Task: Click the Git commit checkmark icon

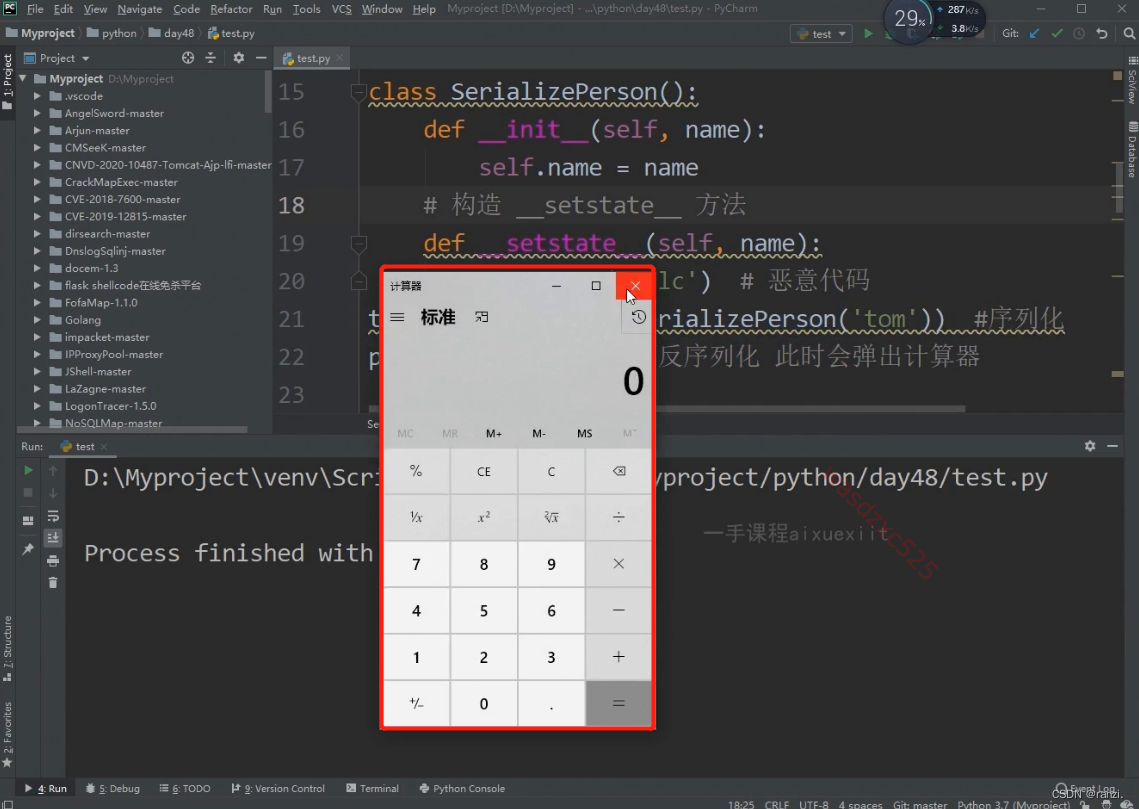Action: click(1057, 33)
